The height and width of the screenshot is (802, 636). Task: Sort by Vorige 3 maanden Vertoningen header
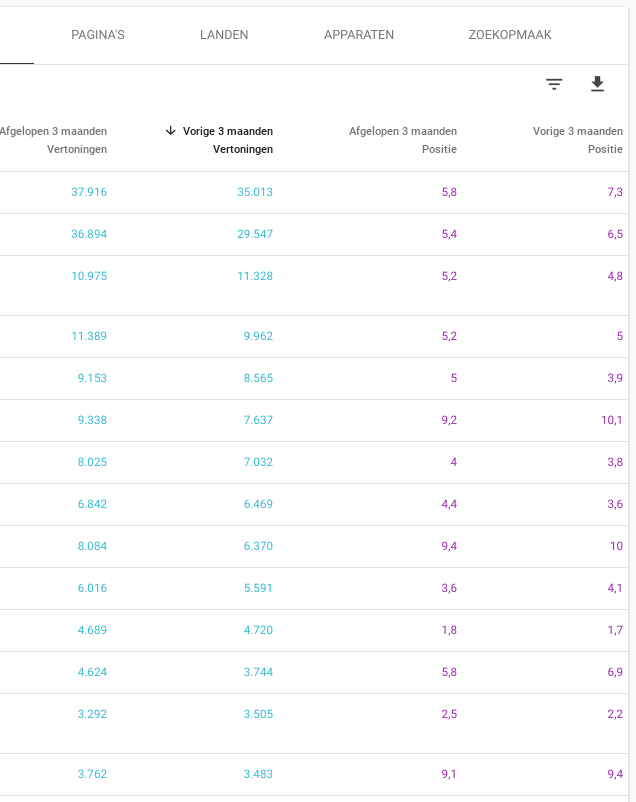pyautogui.click(x=228, y=140)
